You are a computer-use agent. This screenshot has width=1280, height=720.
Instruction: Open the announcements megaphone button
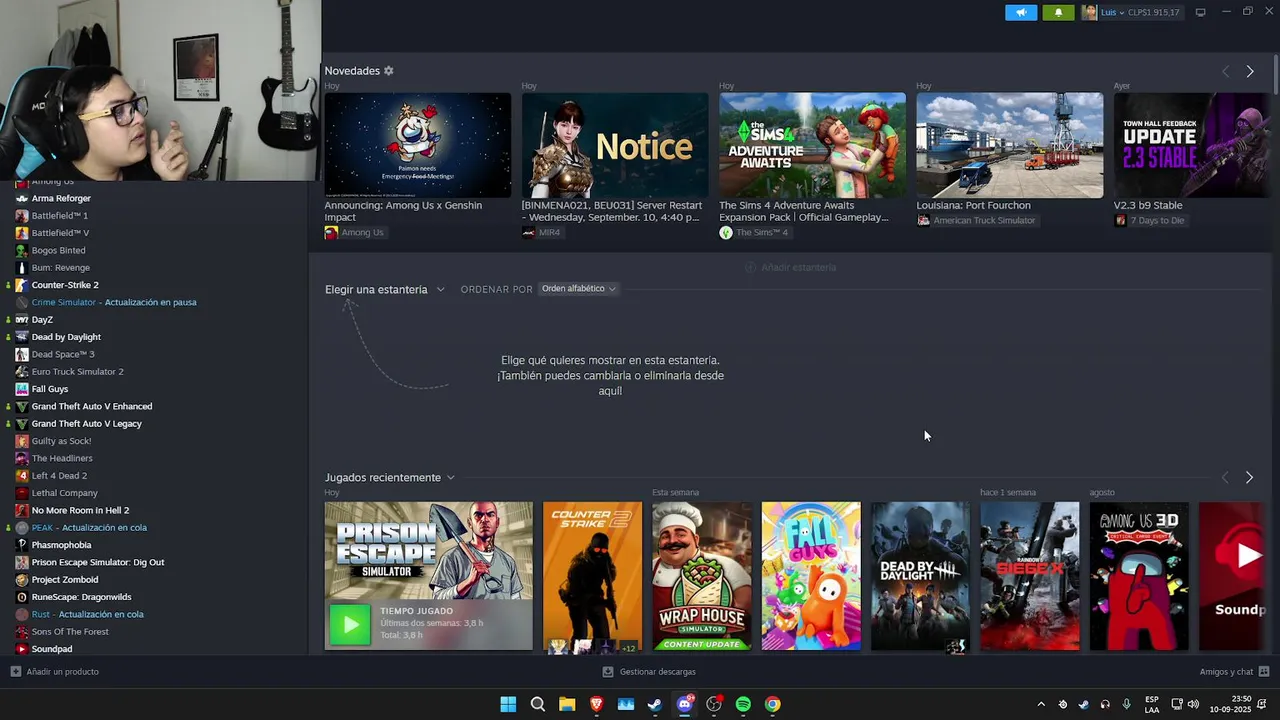tap(1021, 12)
